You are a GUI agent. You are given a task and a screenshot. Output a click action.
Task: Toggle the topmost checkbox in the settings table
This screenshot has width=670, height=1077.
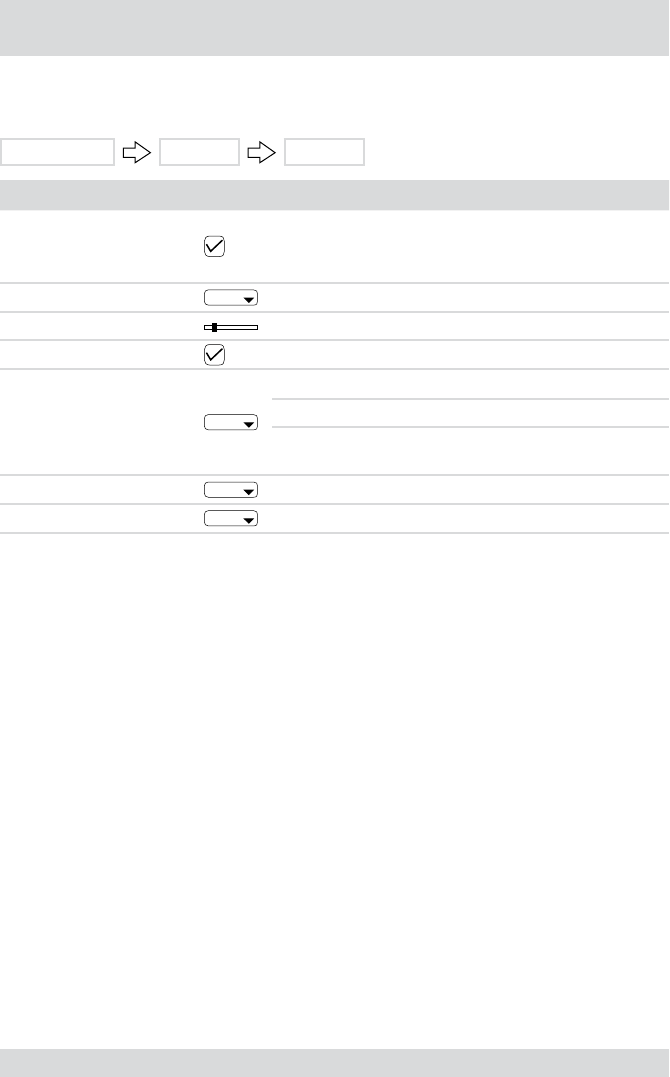coord(214,247)
